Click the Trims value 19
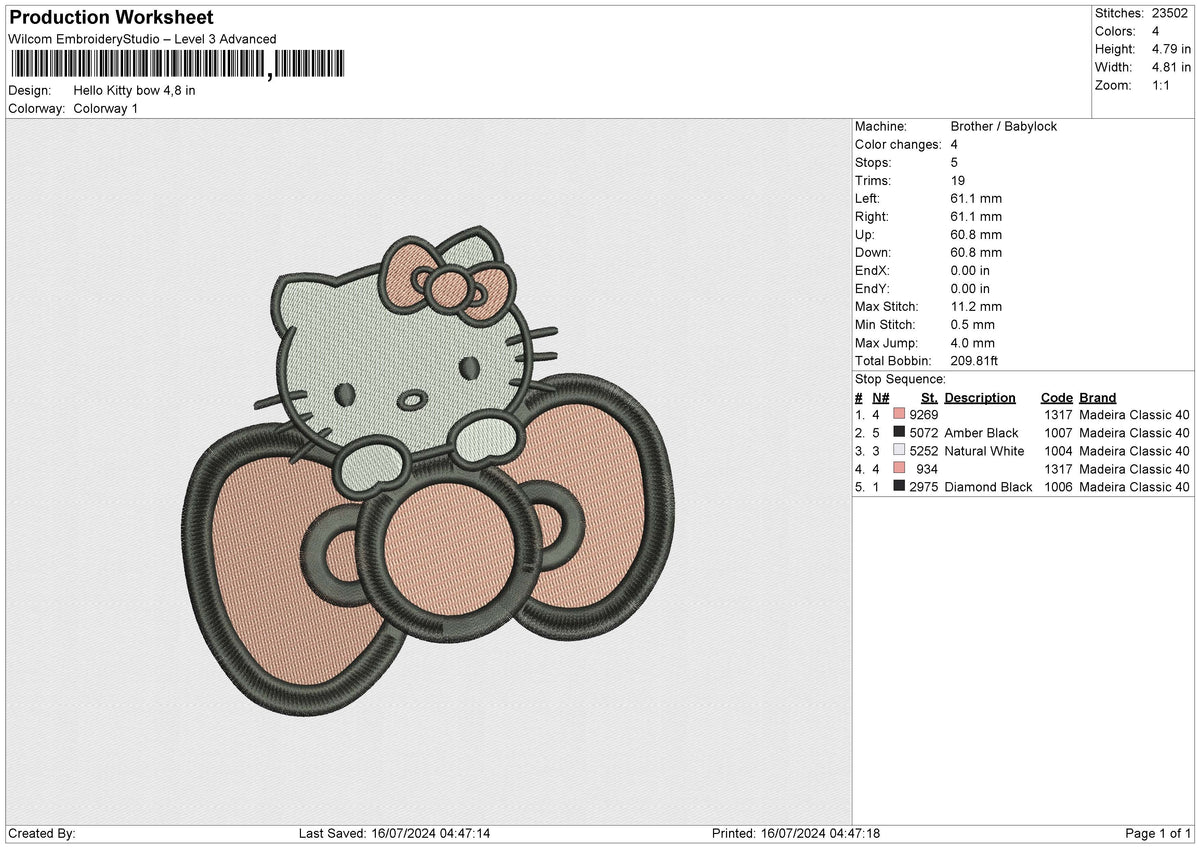Viewport: 1200px width, 848px height. click(x=958, y=180)
